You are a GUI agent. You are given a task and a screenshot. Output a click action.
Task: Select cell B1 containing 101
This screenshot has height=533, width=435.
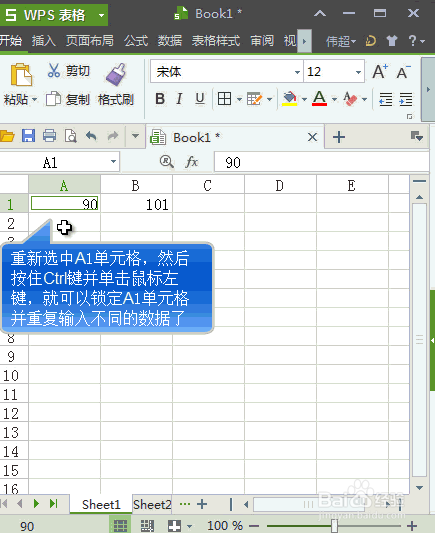[x=137, y=204]
